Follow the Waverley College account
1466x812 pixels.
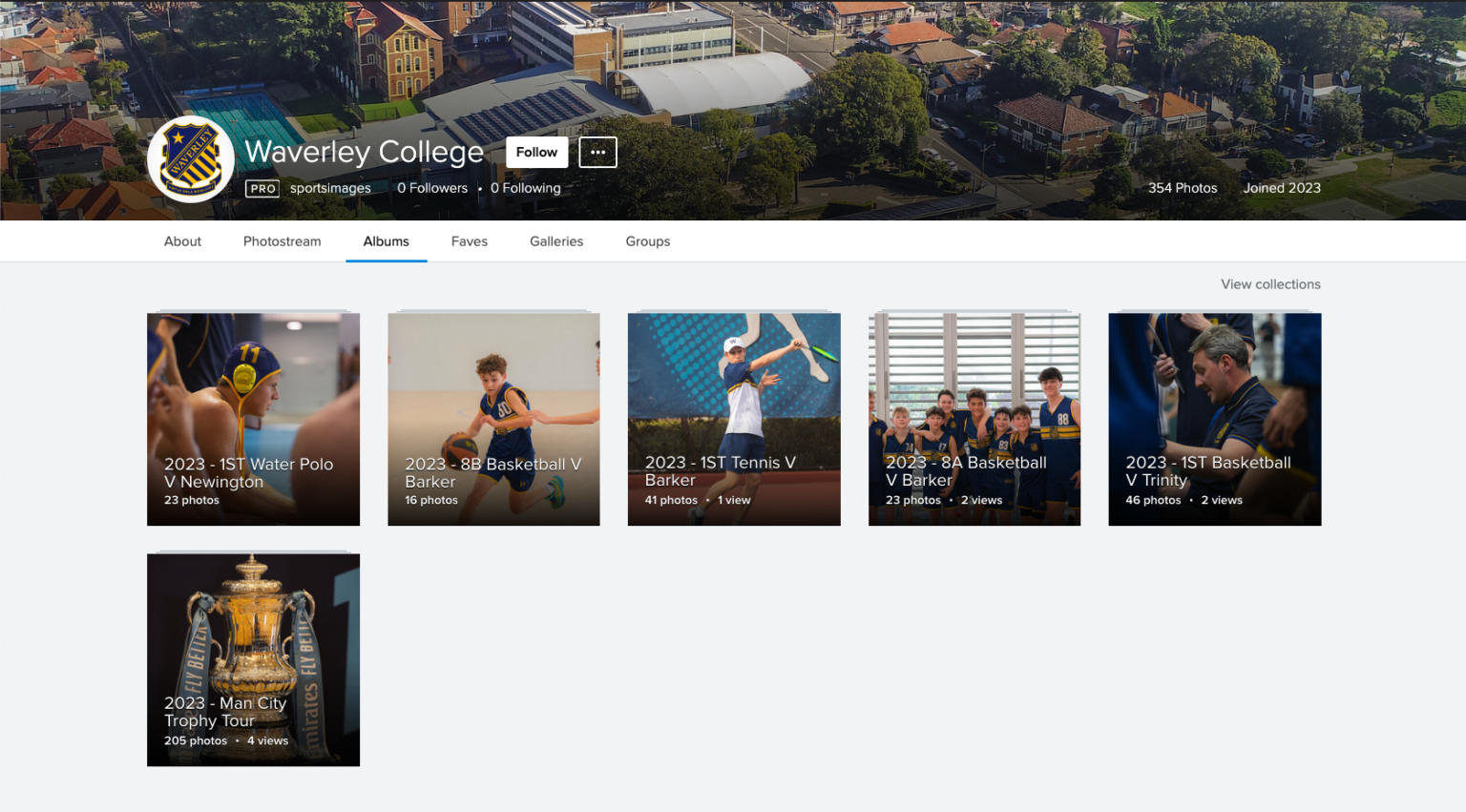(535, 152)
